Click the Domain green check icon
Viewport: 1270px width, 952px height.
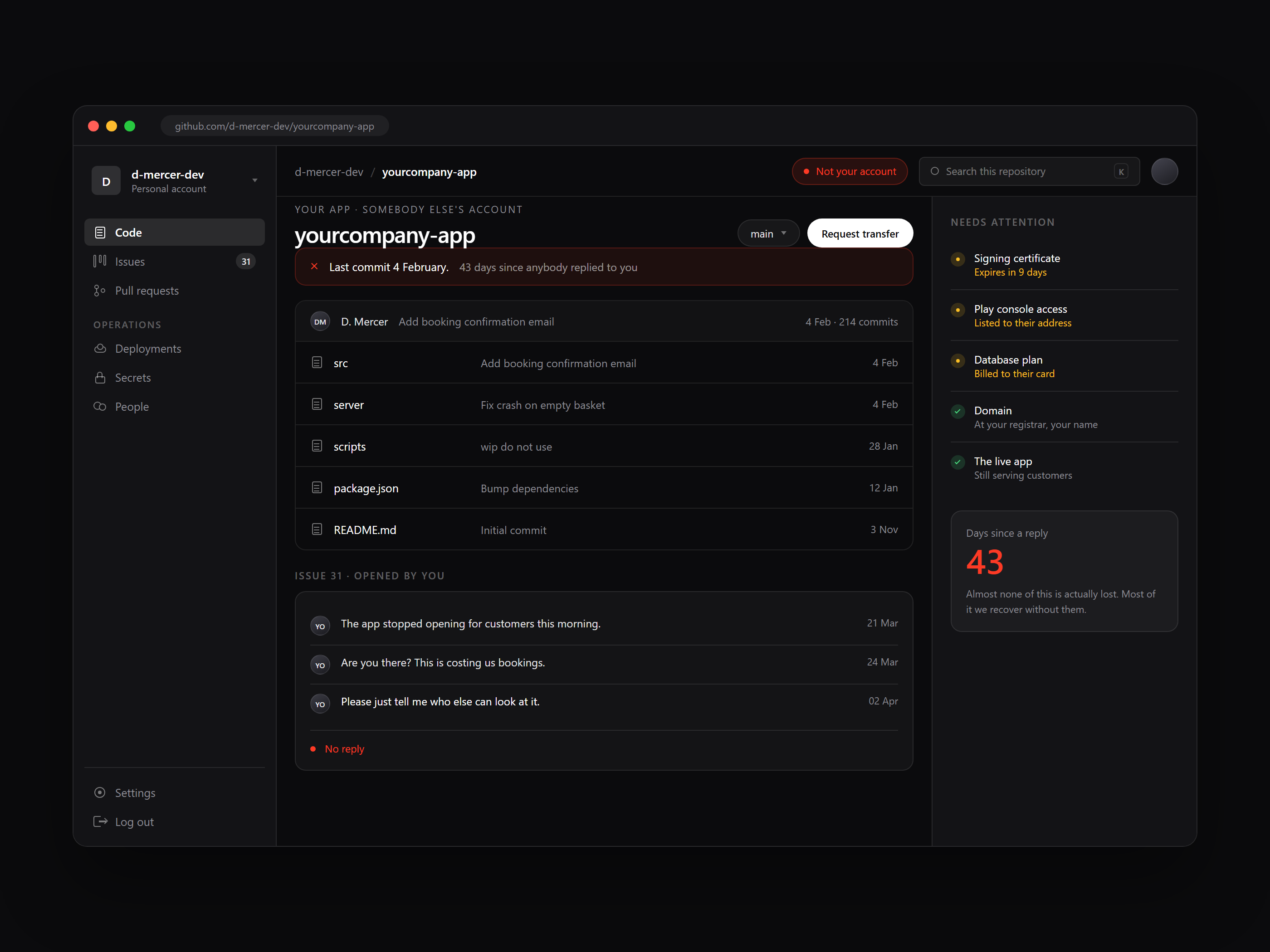point(957,412)
